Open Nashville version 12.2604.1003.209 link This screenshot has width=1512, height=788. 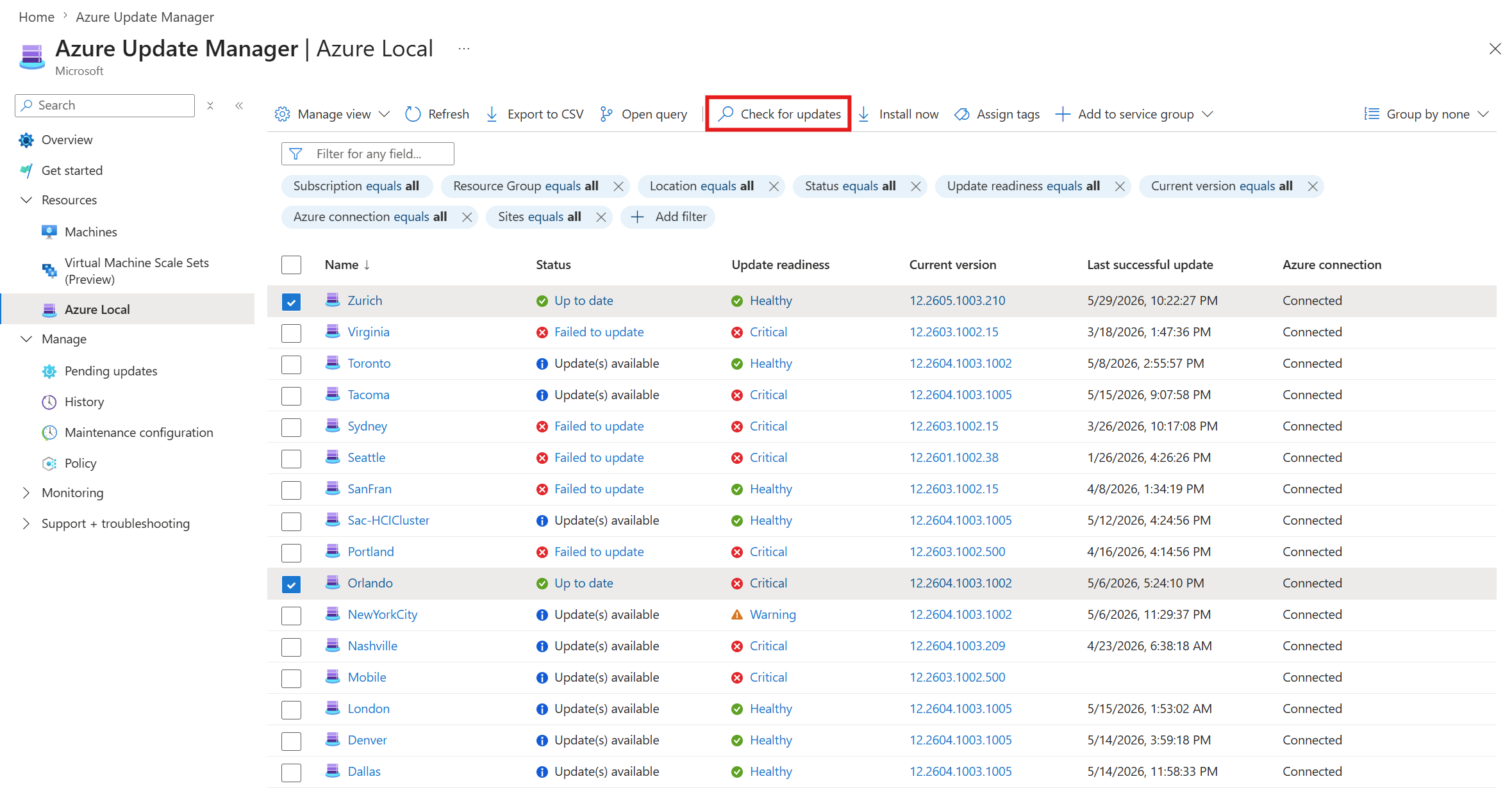pyautogui.click(x=958, y=646)
